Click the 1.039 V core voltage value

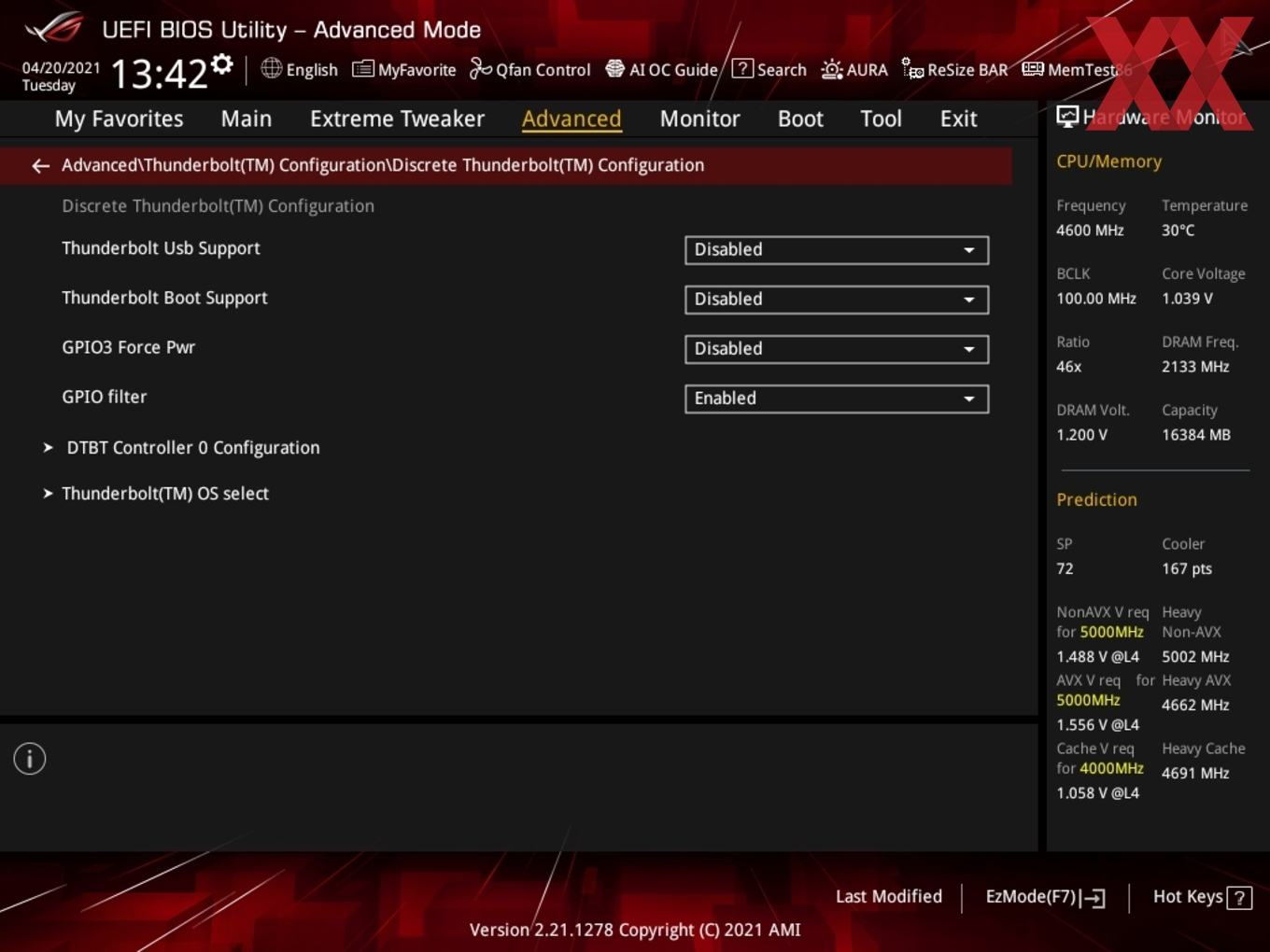[1187, 299]
